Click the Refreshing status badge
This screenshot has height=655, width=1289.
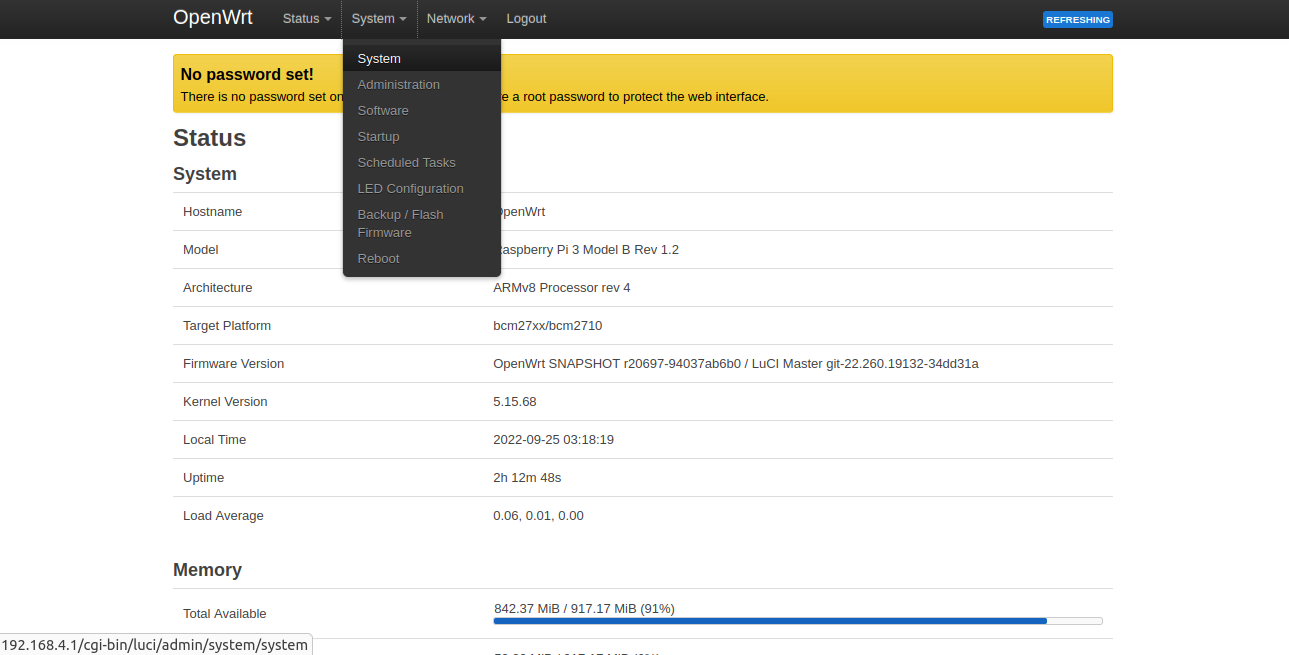tap(1078, 19)
